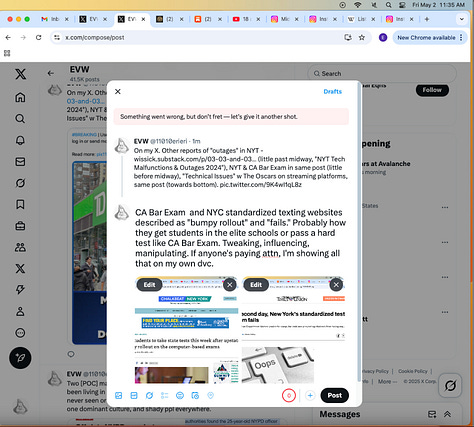Remove the second attached image
Screen dimensions: 474x427
point(336,285)
